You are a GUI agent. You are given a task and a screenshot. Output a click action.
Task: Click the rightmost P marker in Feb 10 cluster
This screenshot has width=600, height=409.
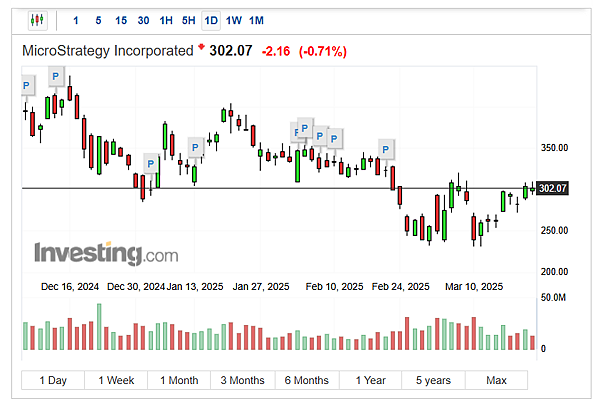pyautogui.click(x=334, y=139)
